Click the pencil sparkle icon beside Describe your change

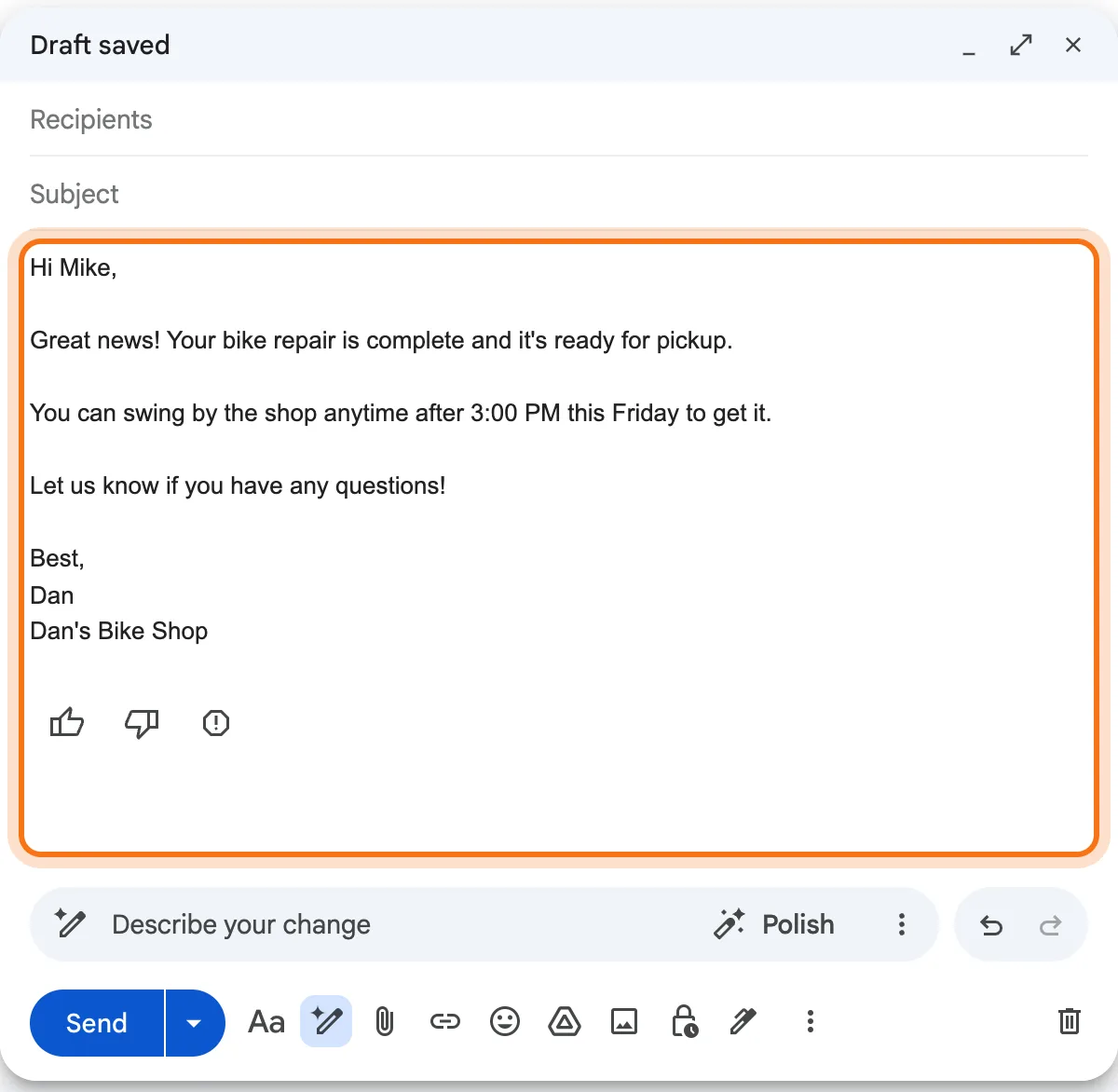point(70,923)
